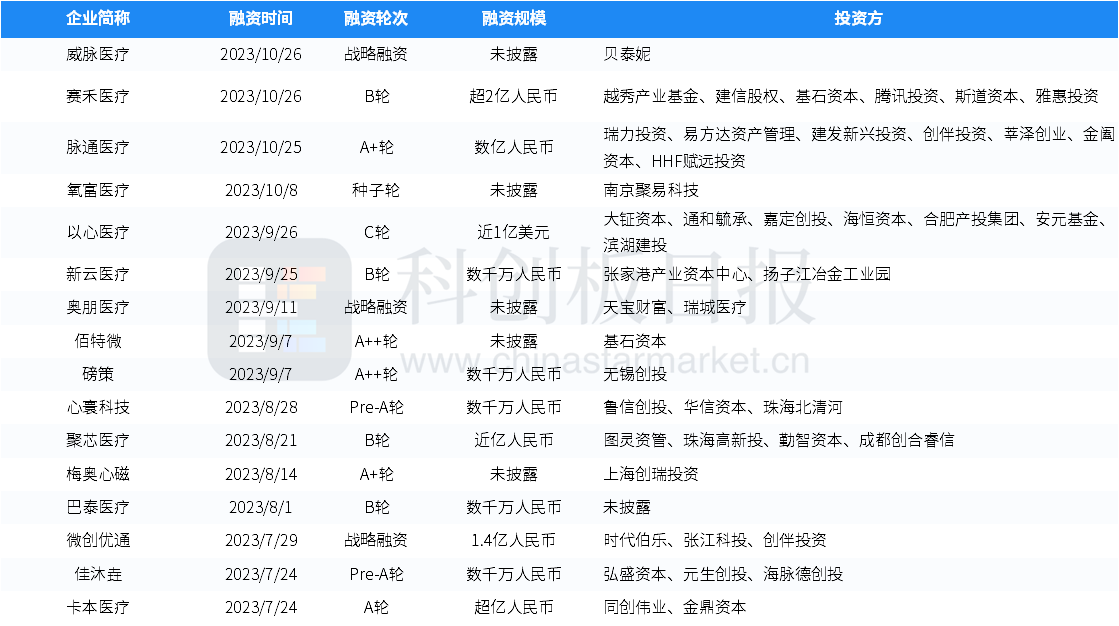Viewport: 1119px width, 626px height.
Task: Select company name 巴泰医疗
Action: (x=98, y=508)
